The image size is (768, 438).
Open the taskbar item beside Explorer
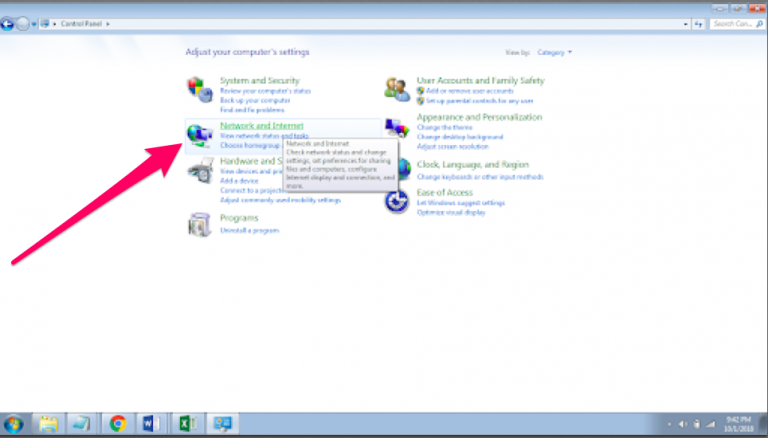81,424
